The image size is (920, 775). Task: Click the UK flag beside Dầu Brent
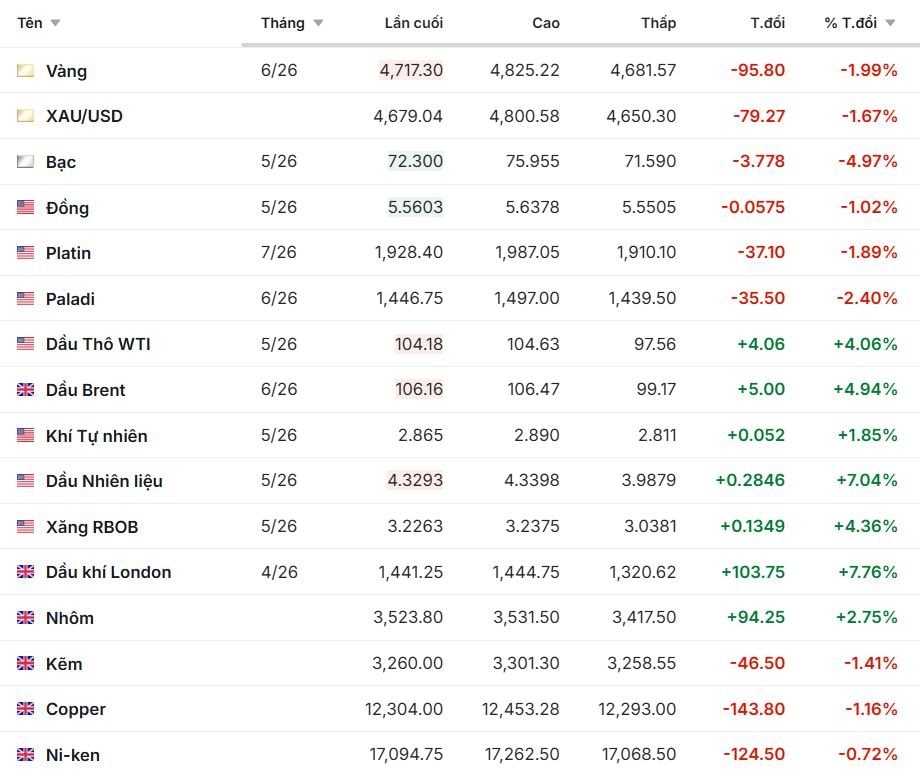click(25, 390)
